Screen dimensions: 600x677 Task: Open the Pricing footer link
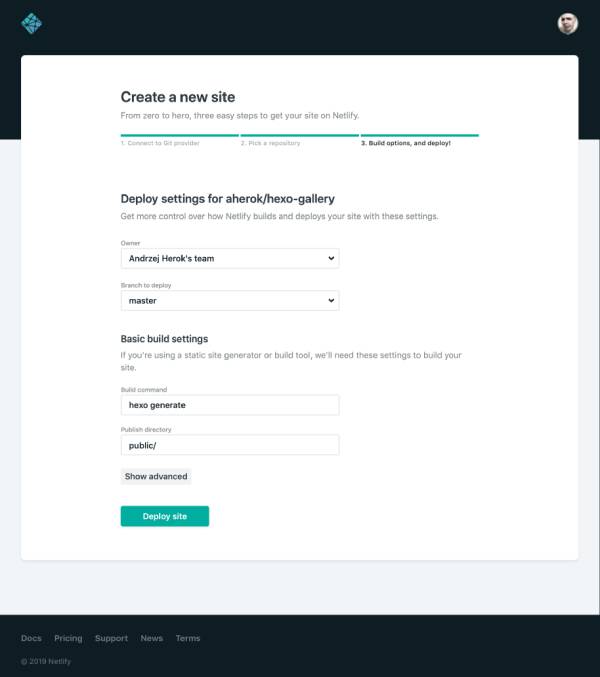(x=68, y=638)
